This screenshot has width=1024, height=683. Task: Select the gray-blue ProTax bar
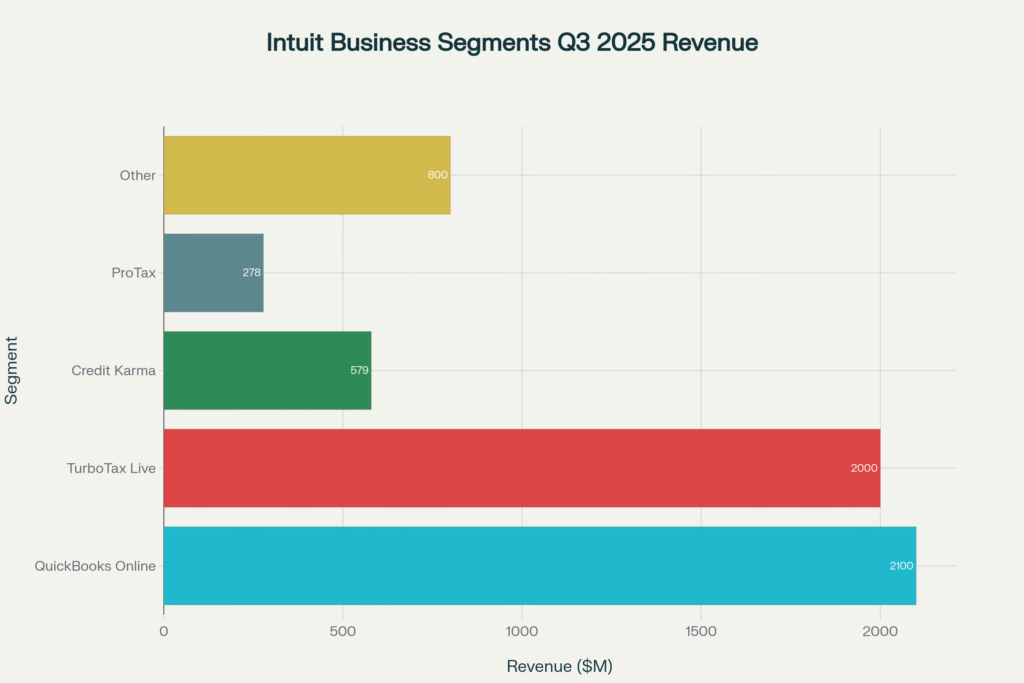[214, 273]
